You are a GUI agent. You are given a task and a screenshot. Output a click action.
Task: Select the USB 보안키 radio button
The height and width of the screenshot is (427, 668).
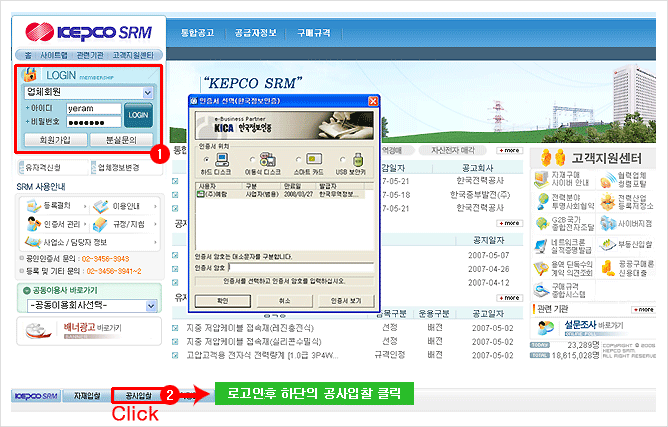pos(343,159)
